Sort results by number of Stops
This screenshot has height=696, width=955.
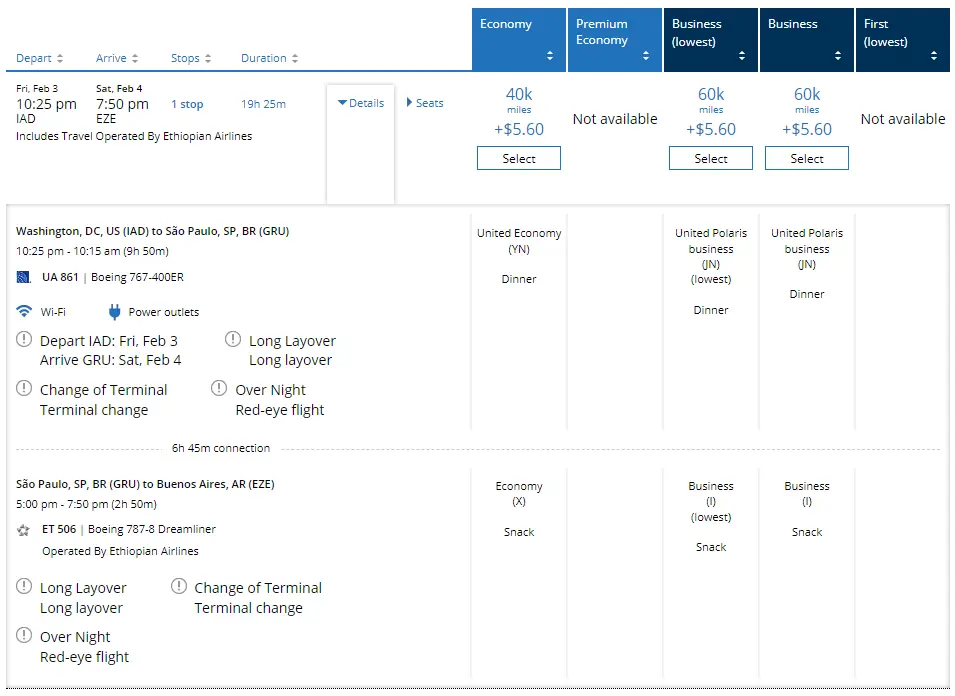(x=191, y=58)
